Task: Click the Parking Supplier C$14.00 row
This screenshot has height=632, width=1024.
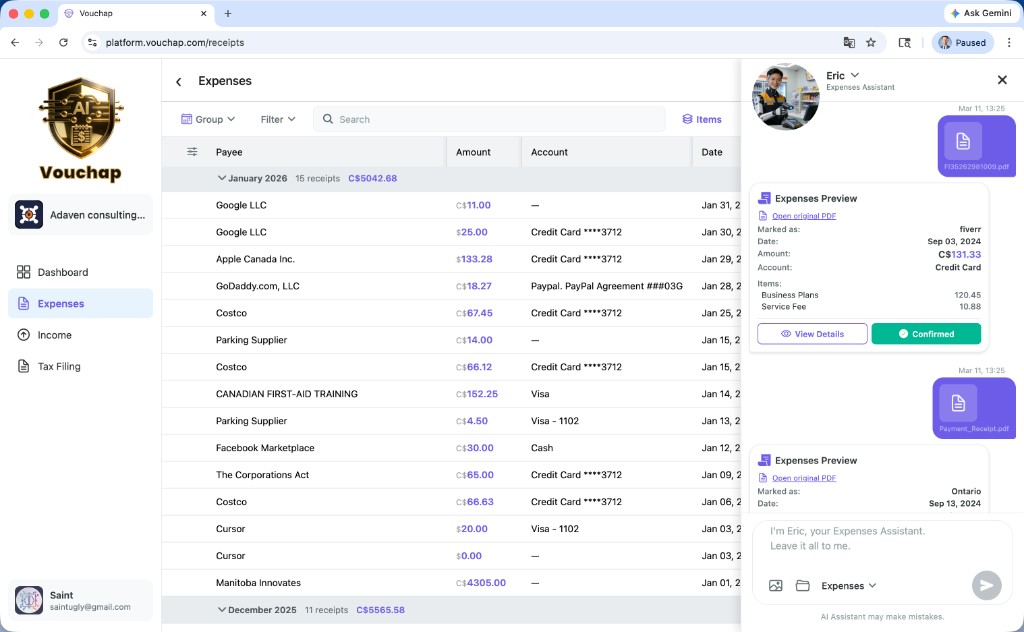Action: [451, 340]
